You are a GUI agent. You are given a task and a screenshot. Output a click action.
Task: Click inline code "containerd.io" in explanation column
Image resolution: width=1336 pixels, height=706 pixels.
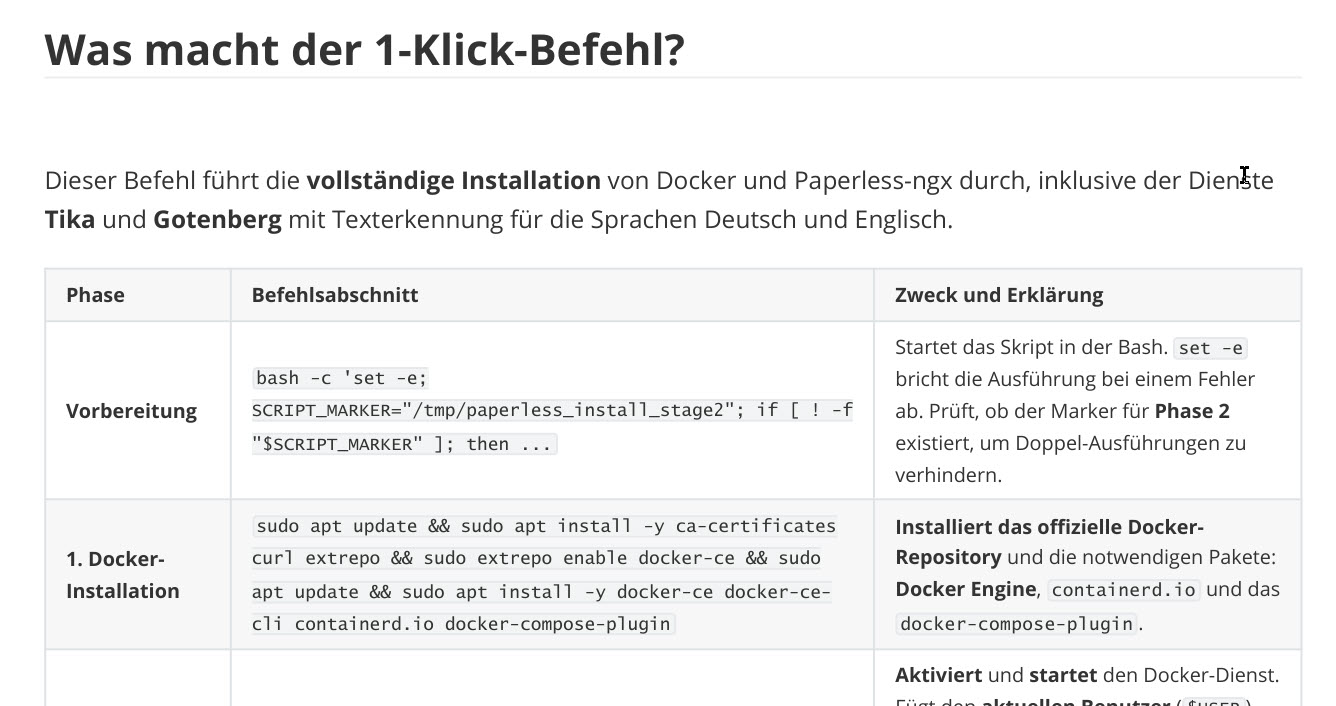pos(1123,590)
